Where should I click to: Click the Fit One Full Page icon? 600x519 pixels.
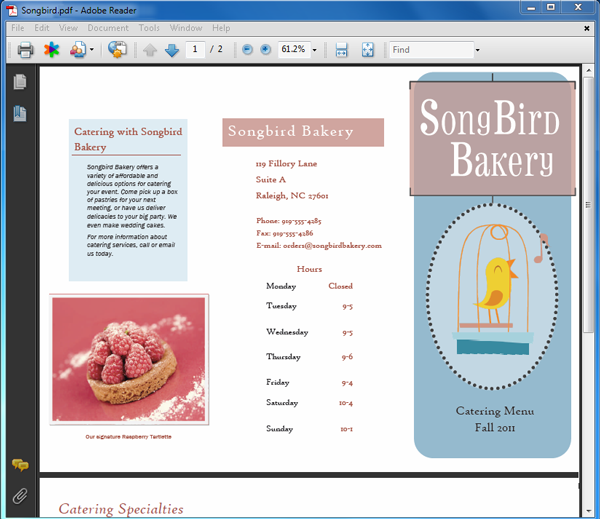point(368,50)
